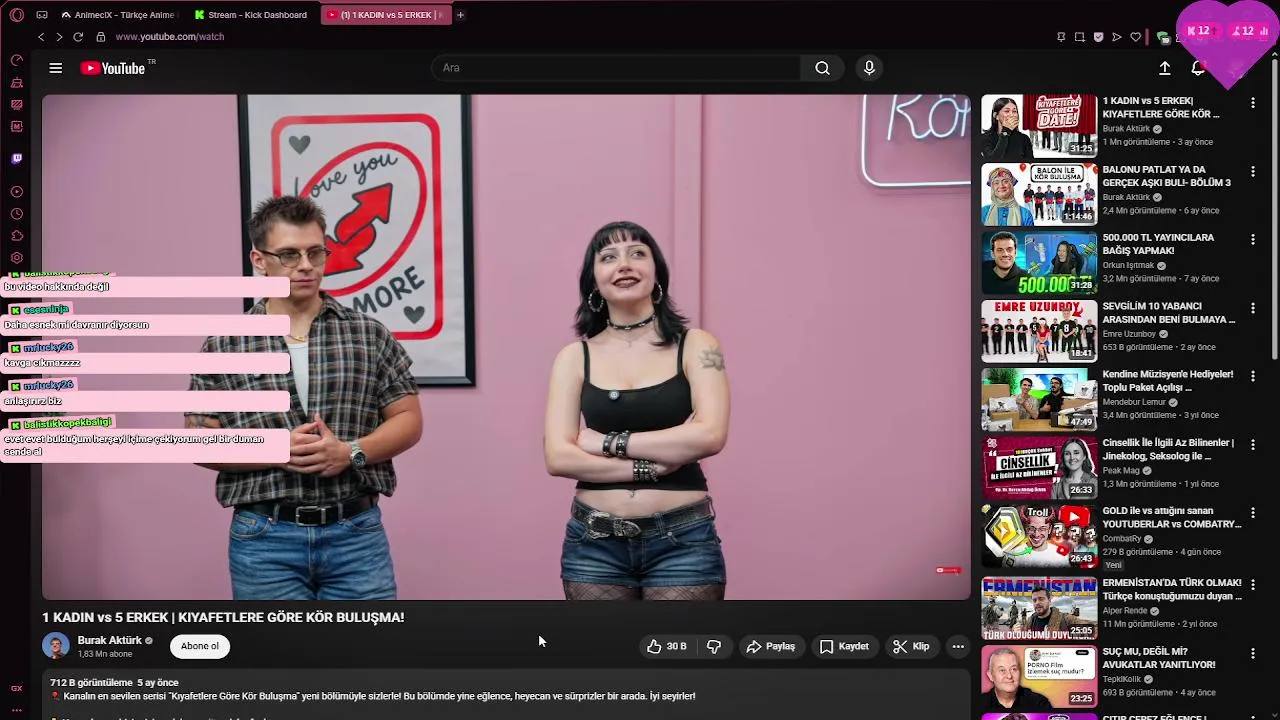Screen dimensions: 1280x720
Task: Click the send (paper plane) icon in the address bar
Action: pyautogui.click(x=1117, y=37)
